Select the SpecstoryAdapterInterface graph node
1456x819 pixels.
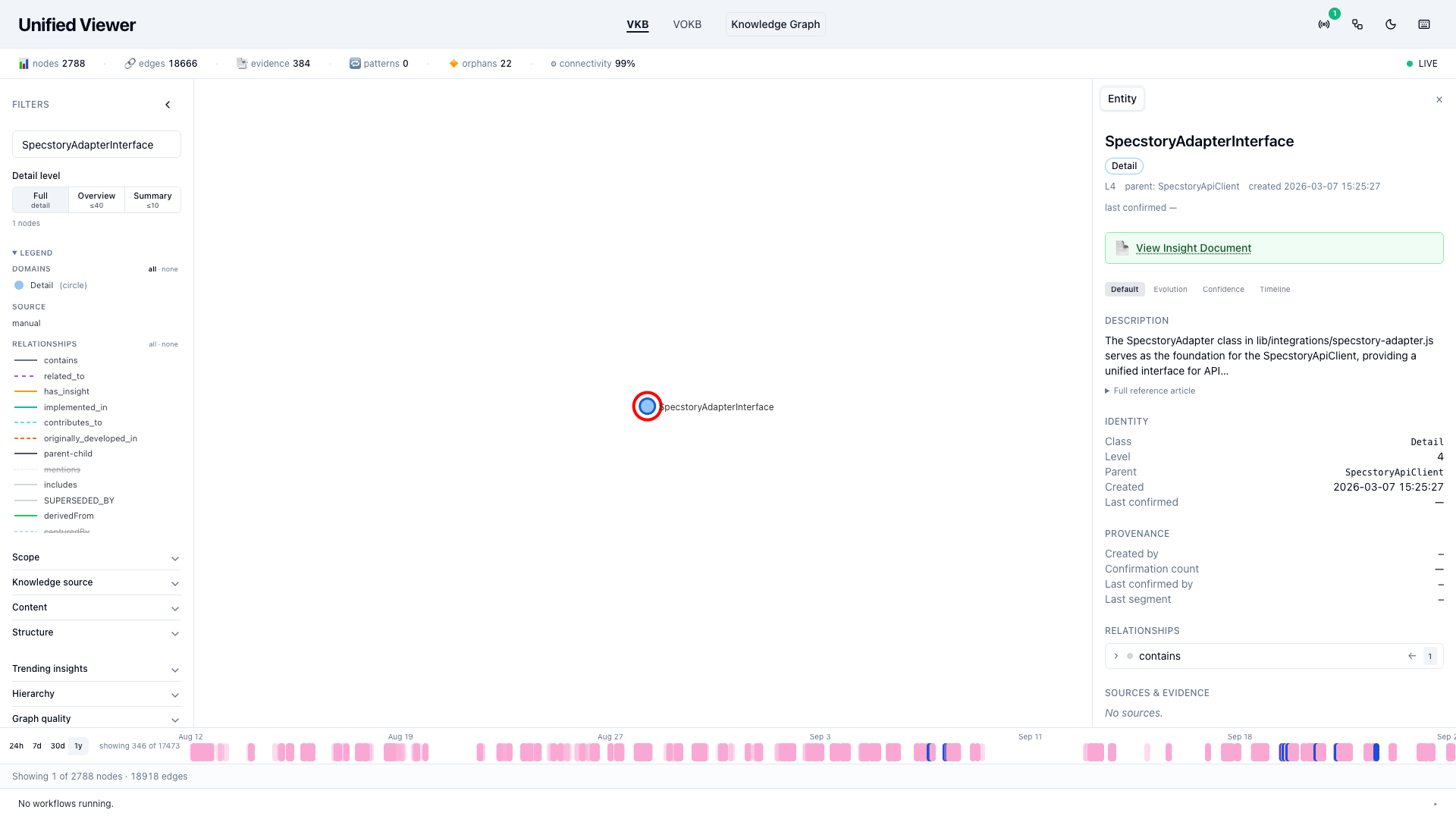(x=647, y=406)
